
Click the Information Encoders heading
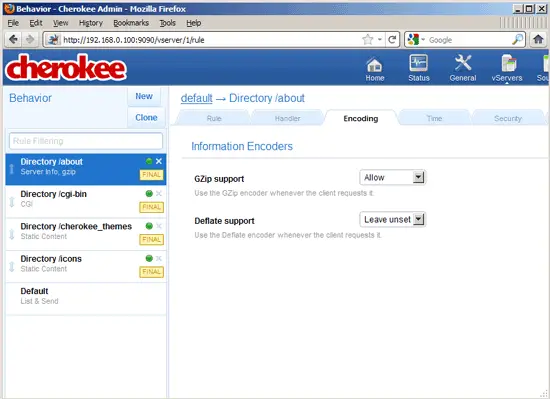242,146
